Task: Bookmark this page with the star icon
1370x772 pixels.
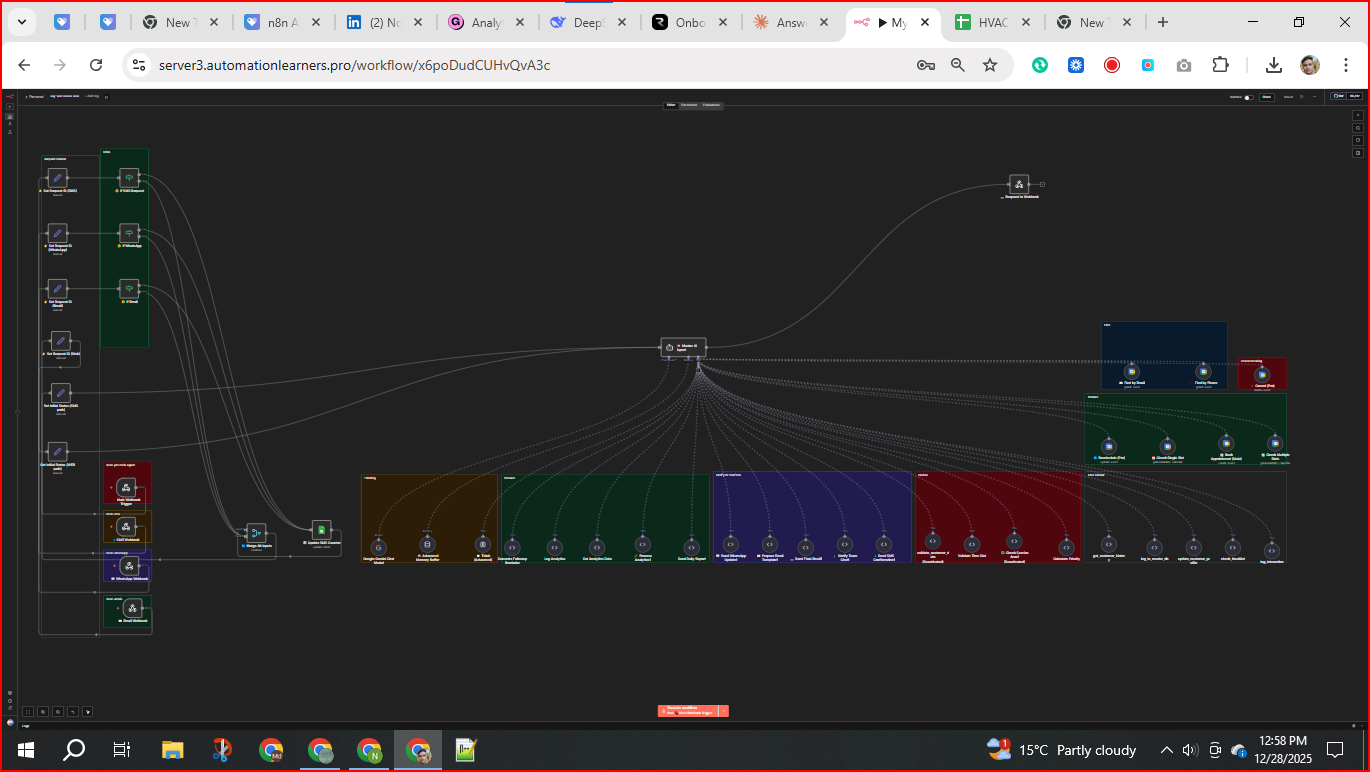Action: (x=990, y=65)
